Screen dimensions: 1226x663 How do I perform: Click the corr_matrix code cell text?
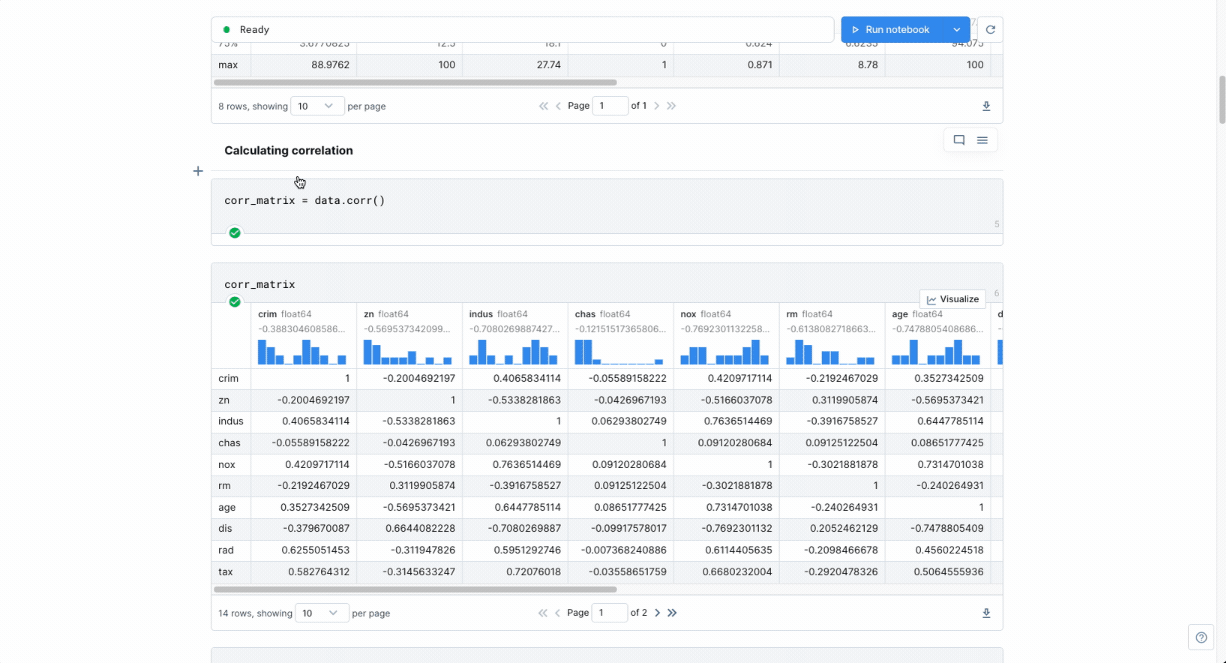(259, 285)
